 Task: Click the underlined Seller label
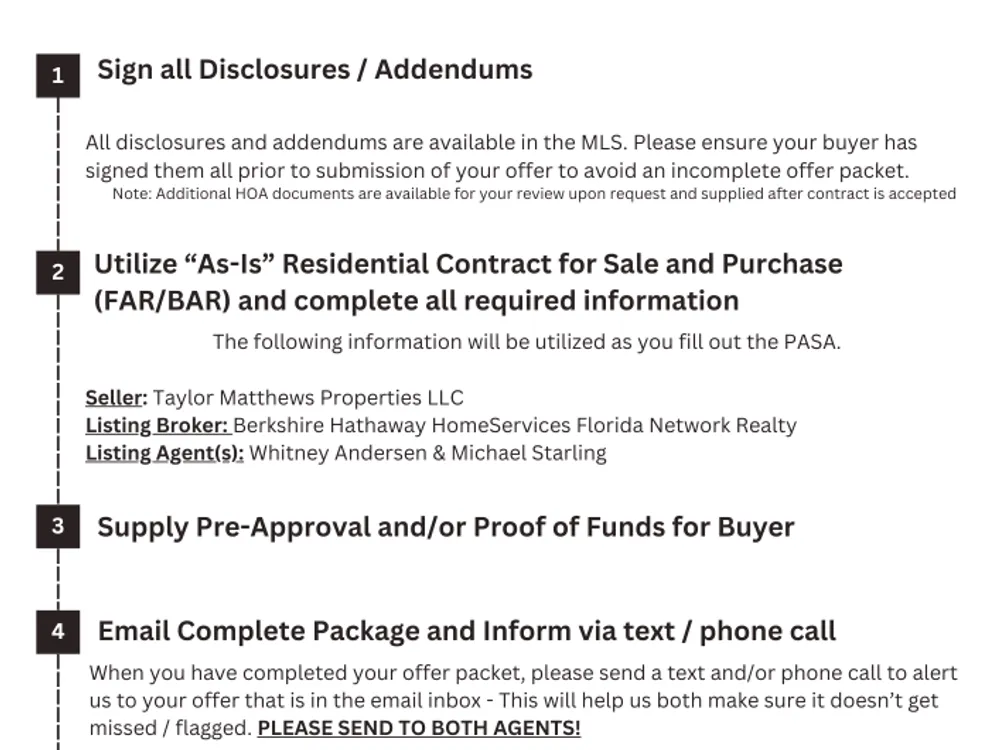point(116,398)
